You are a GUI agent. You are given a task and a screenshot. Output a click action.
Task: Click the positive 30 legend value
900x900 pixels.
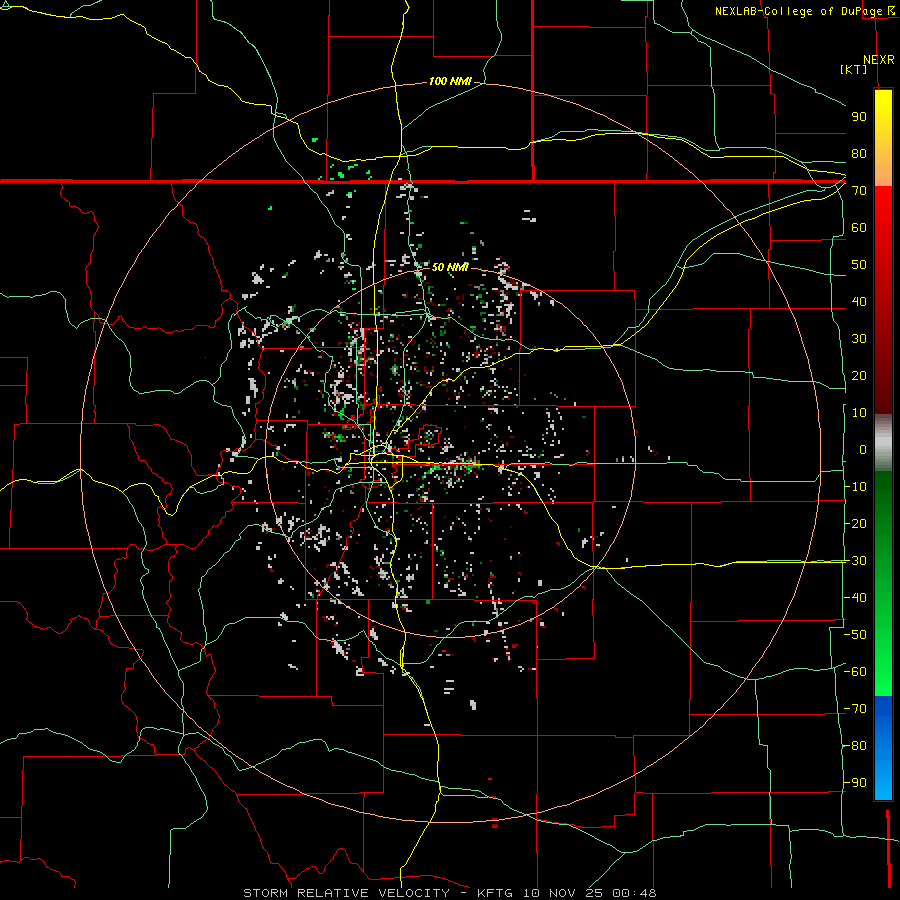click(859, 339)
